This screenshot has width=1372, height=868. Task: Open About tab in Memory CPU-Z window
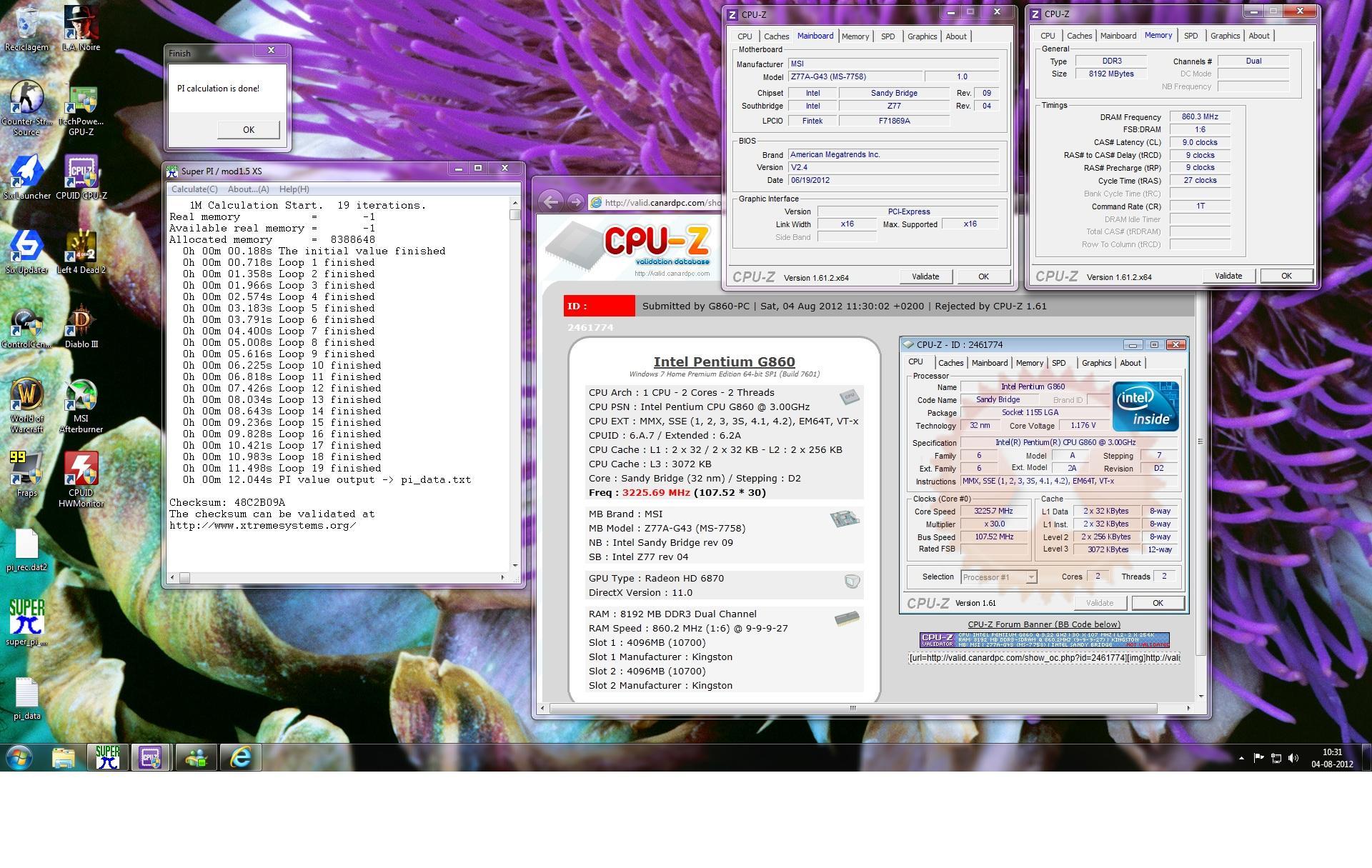click(1259, 36)
